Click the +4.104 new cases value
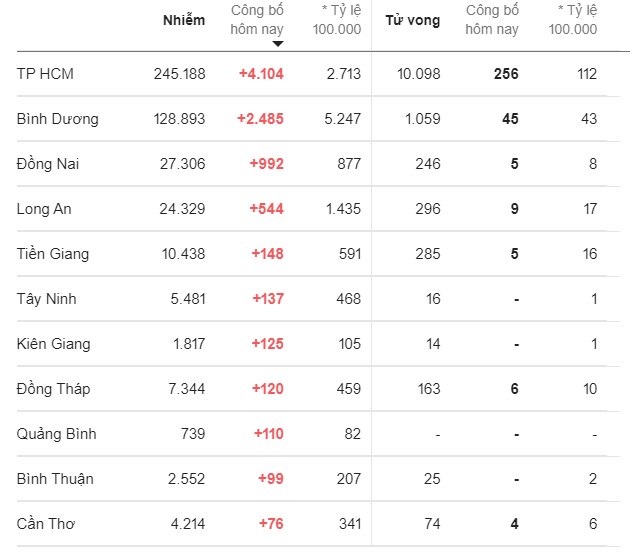 pyautogui.click(x=261, y=74)
